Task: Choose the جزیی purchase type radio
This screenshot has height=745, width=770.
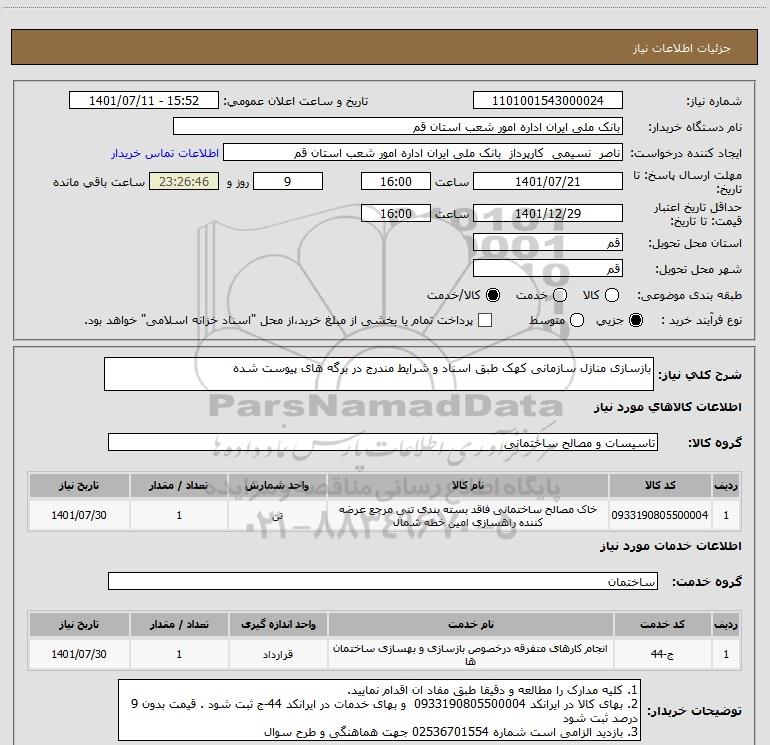Action: click(636, 320)
